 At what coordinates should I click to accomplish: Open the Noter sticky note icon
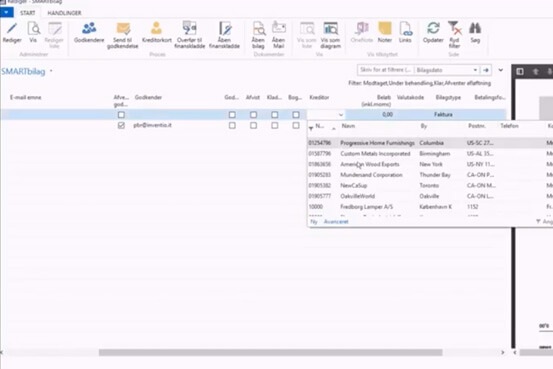pos(385,28)
